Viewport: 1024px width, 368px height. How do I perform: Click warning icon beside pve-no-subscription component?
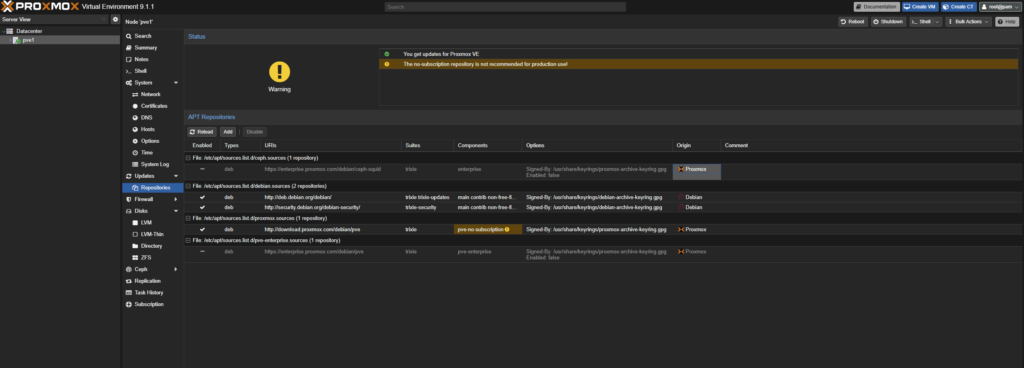point(507,230)
